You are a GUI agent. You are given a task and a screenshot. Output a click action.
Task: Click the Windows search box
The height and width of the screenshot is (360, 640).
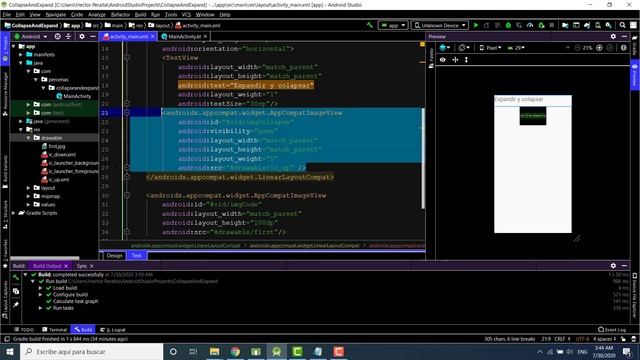point(91,351)
